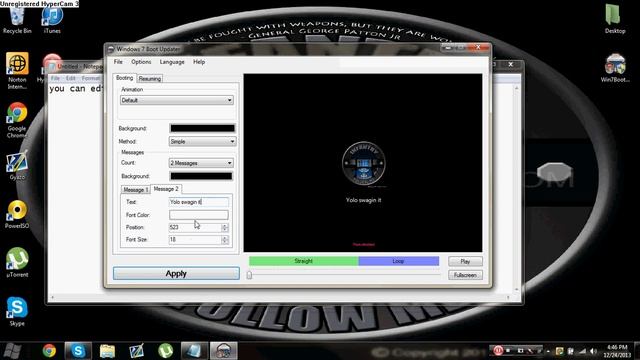Screen dimensions: 640x360
Task: Click the Play button
Action: pos(465,261)
